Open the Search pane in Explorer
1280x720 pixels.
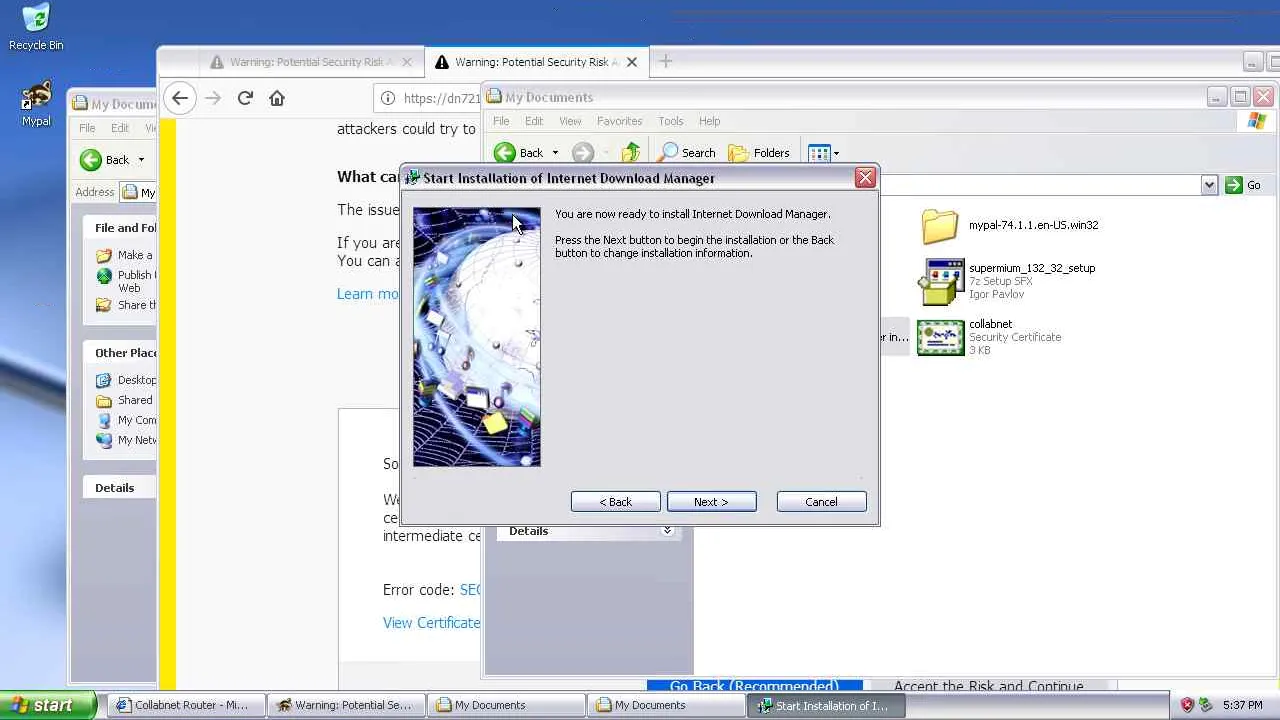pyautogui.click(x=686, y=153)
